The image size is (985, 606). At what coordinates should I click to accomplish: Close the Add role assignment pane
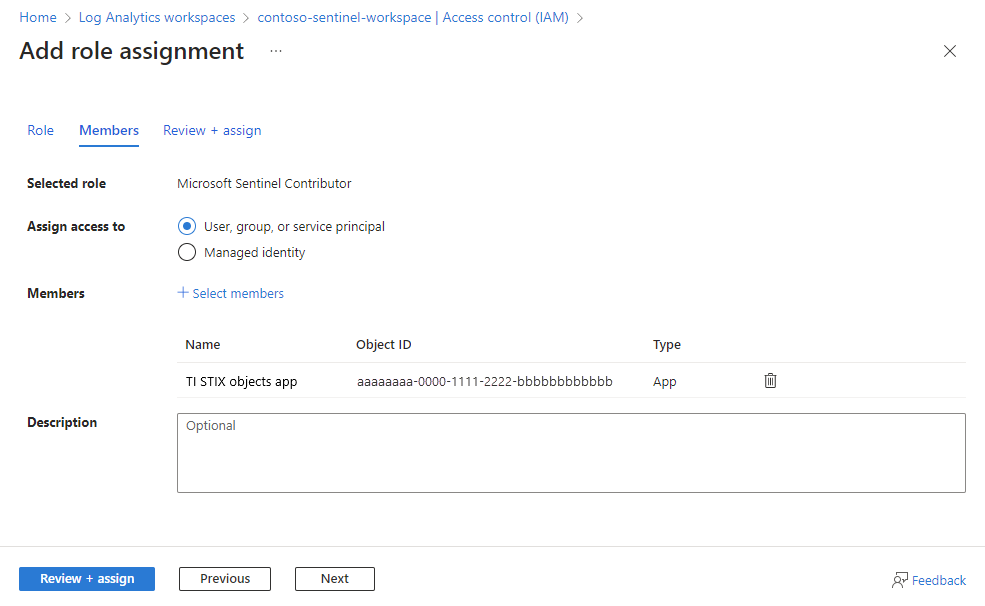click(x=949, y=51)
